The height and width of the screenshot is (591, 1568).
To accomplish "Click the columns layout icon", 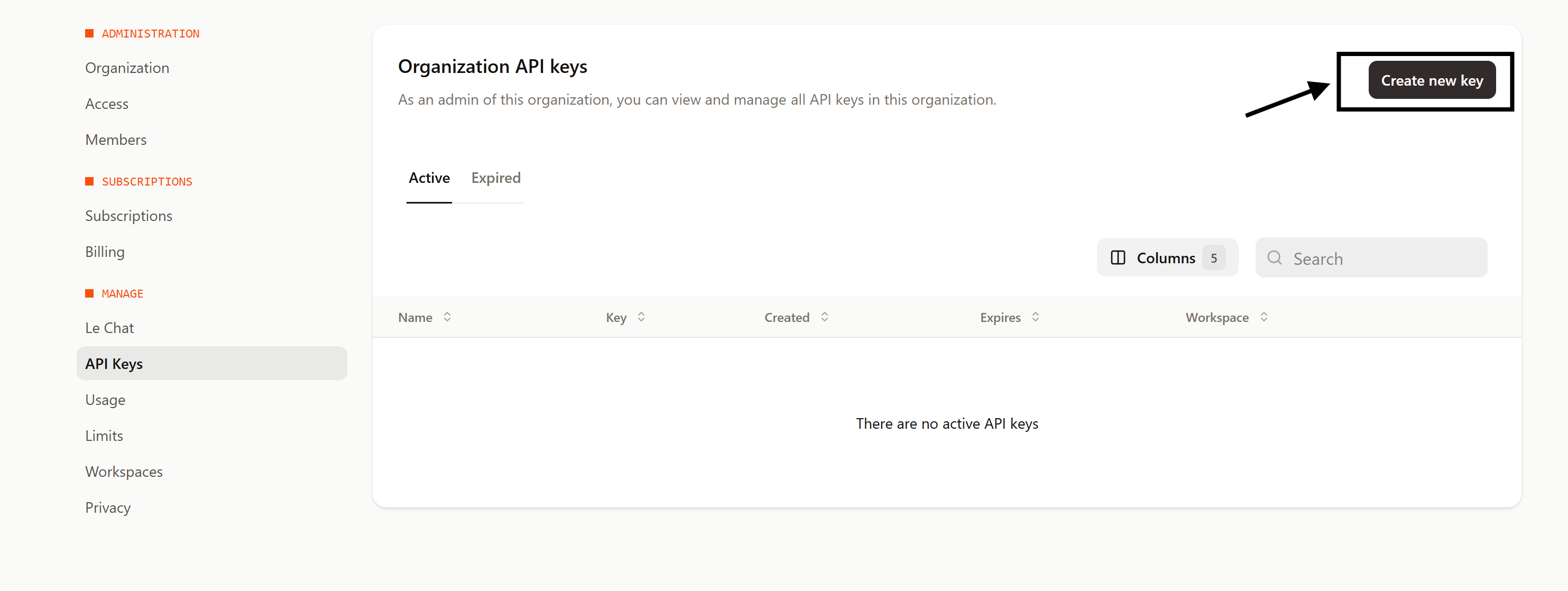I will pos(1118,258).
